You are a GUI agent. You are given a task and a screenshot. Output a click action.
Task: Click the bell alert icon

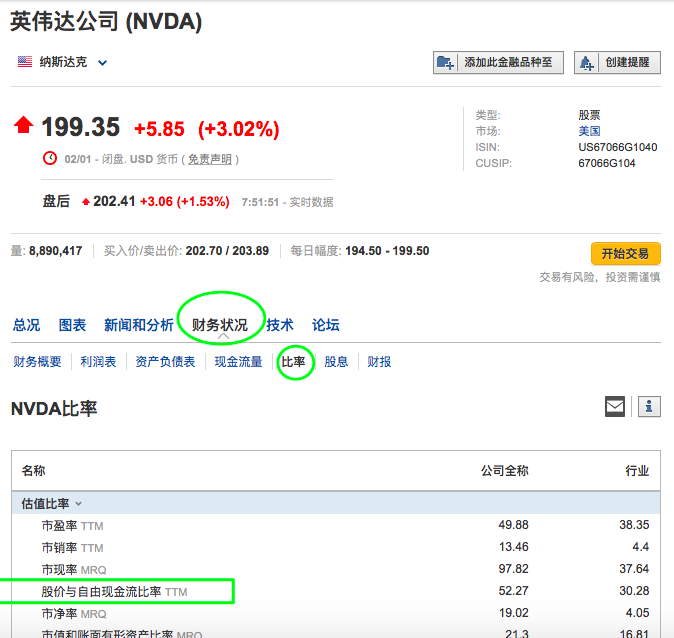(586, 63)
